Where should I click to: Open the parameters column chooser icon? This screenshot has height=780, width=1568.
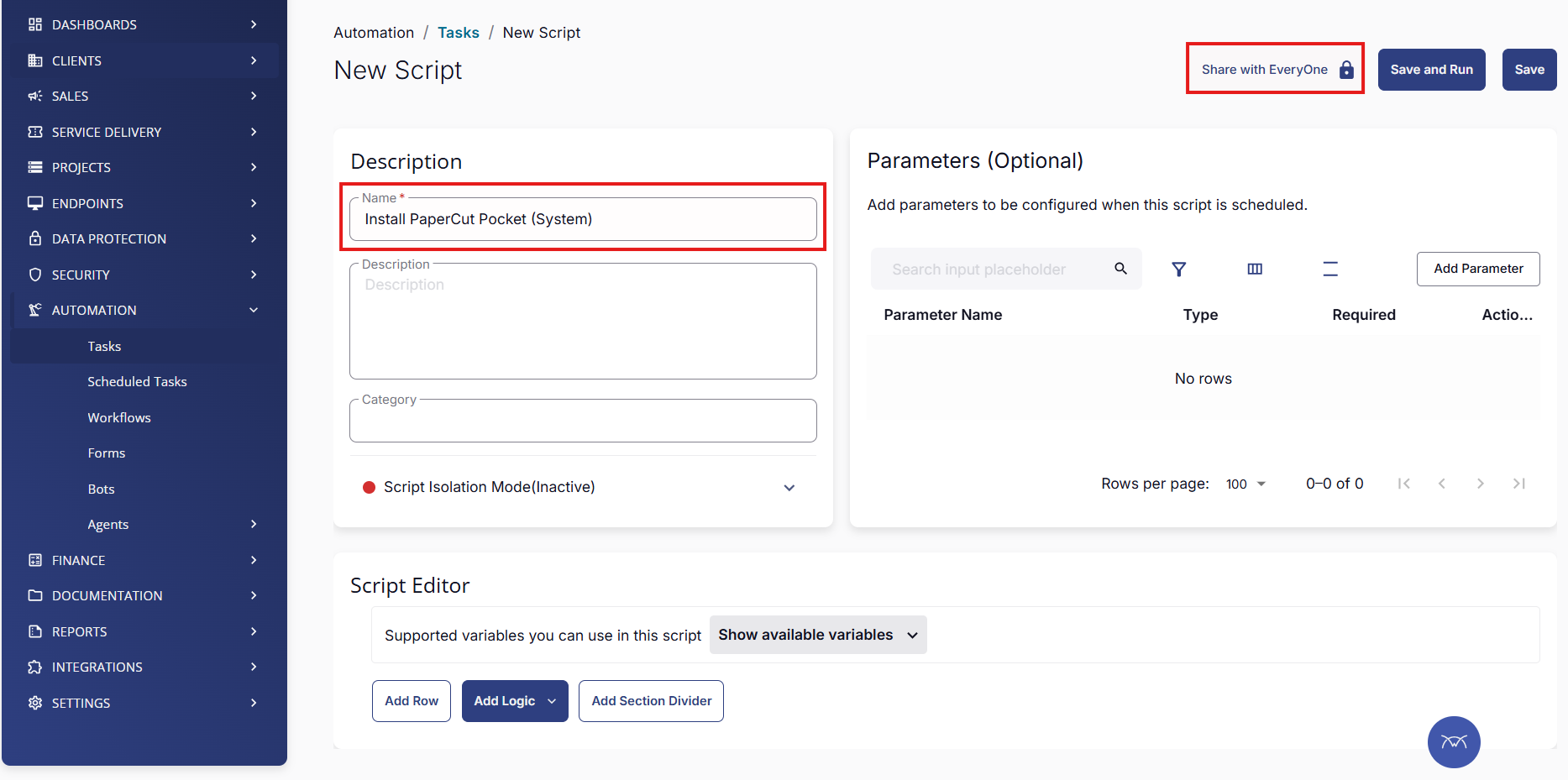[1255, 269]
